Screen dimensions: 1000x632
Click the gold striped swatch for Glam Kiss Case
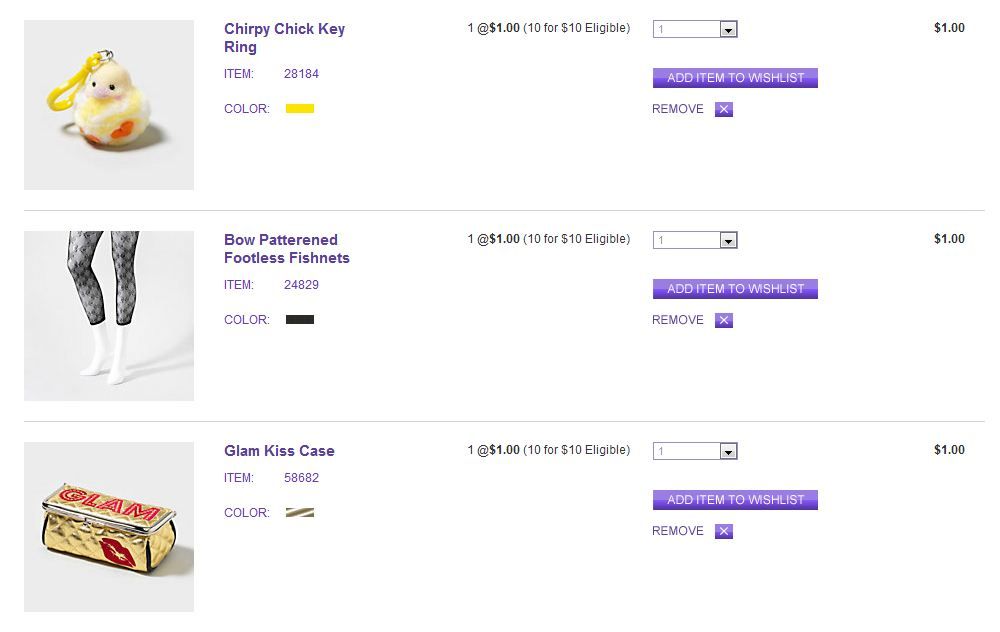[300, 513]
